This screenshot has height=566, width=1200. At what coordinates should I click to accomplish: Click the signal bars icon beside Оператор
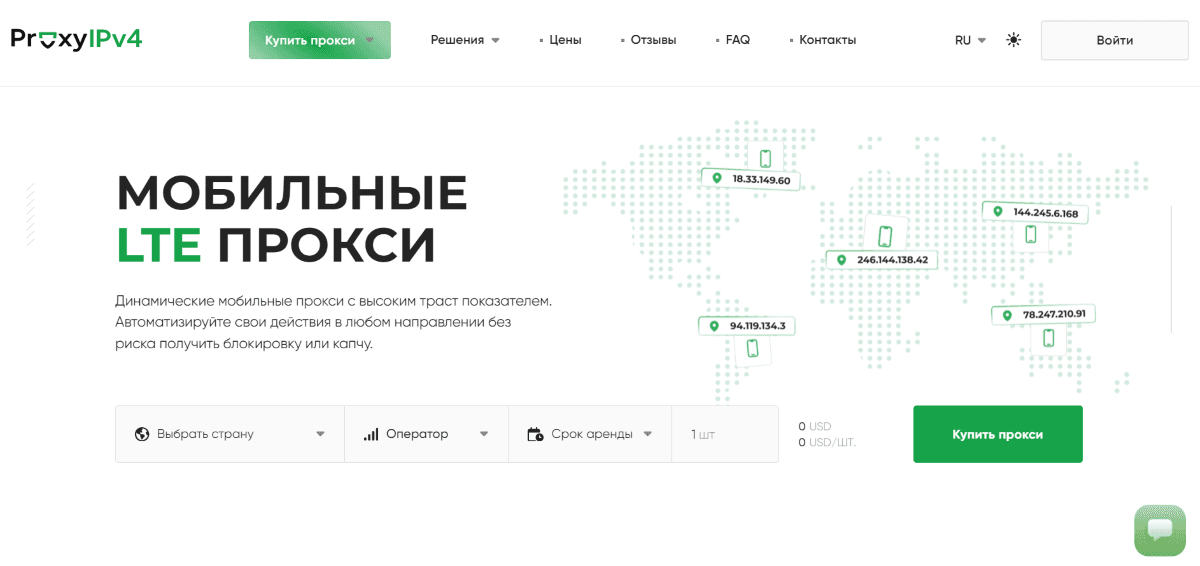click(x=371, y=434)
